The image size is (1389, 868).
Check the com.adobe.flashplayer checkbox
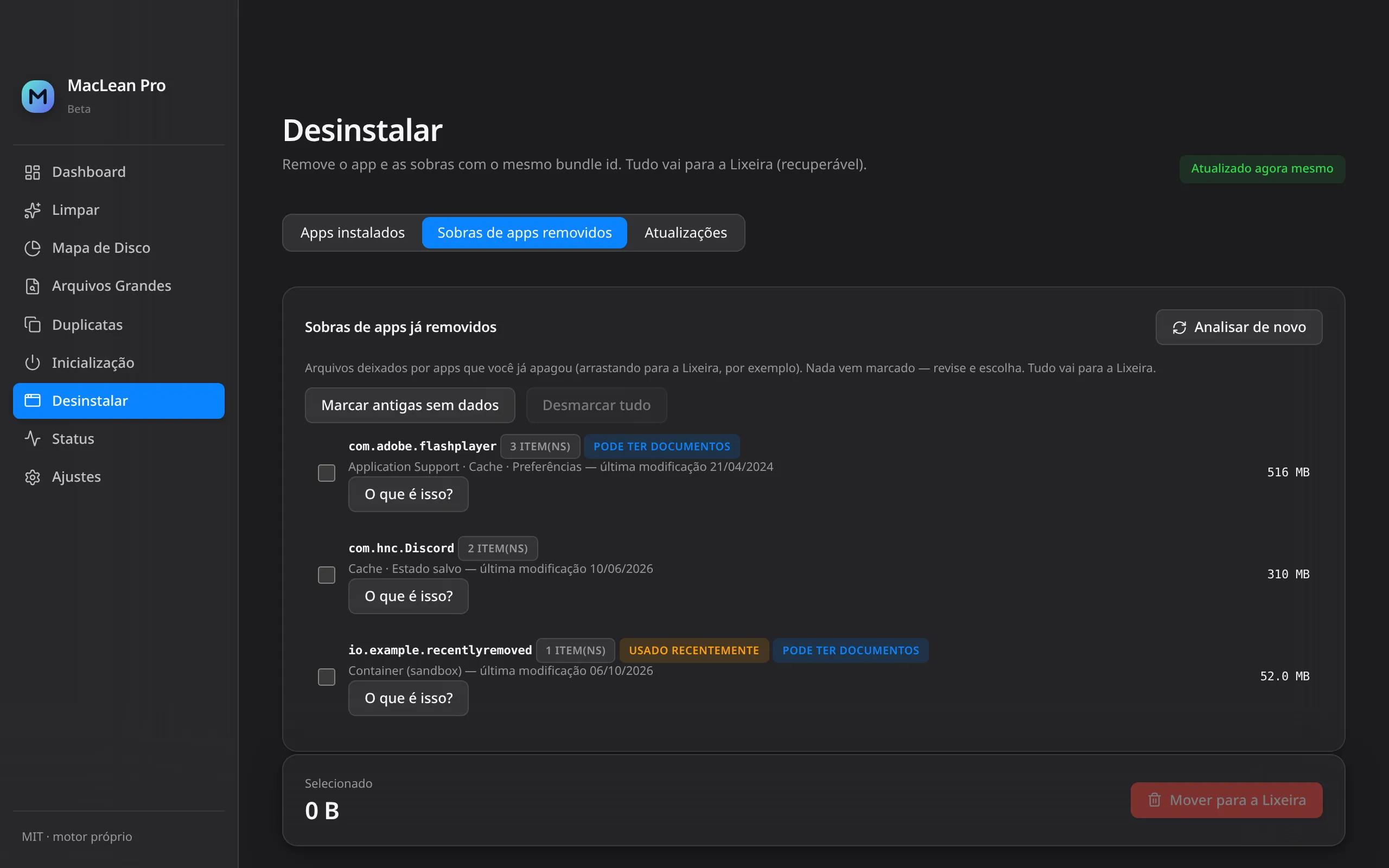point(327,473)
